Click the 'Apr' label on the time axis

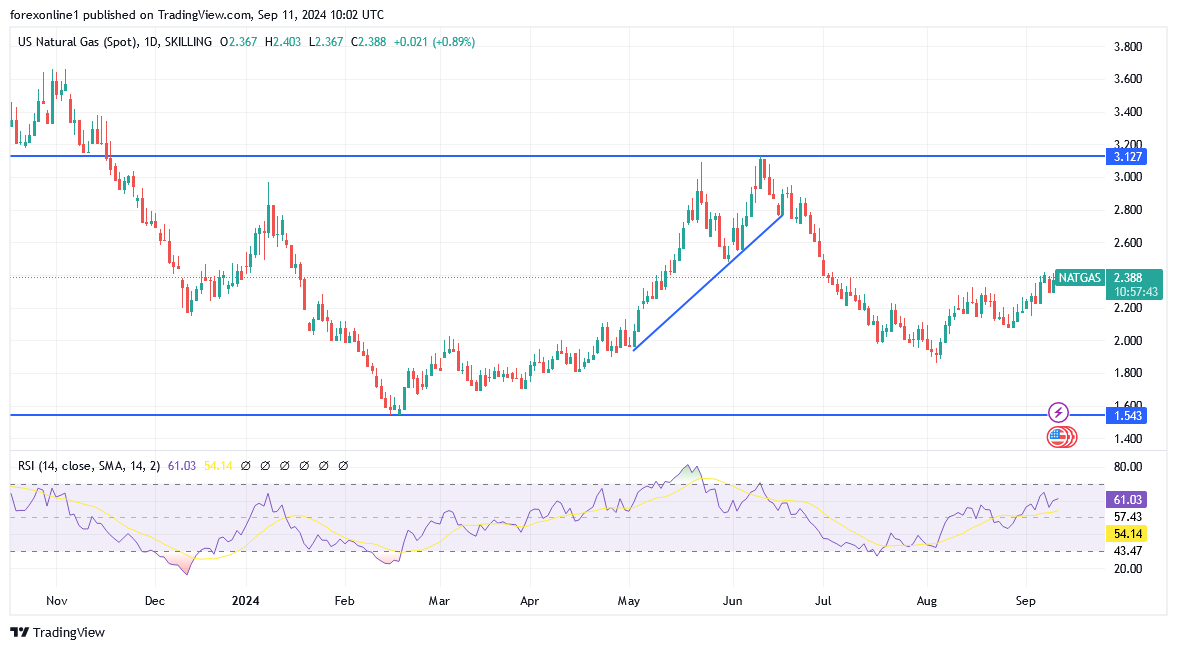pyautogui.click(x=530, y=600)
